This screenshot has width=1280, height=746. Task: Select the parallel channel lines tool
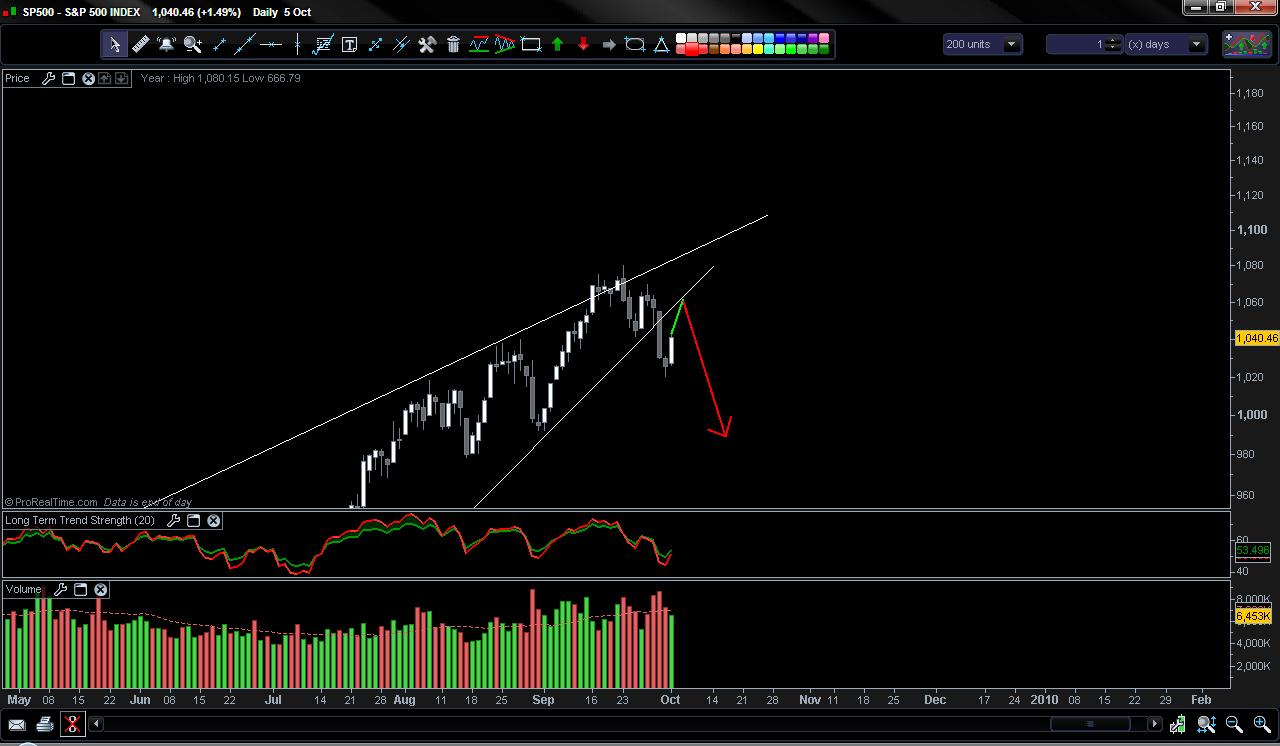coord(401,44)
